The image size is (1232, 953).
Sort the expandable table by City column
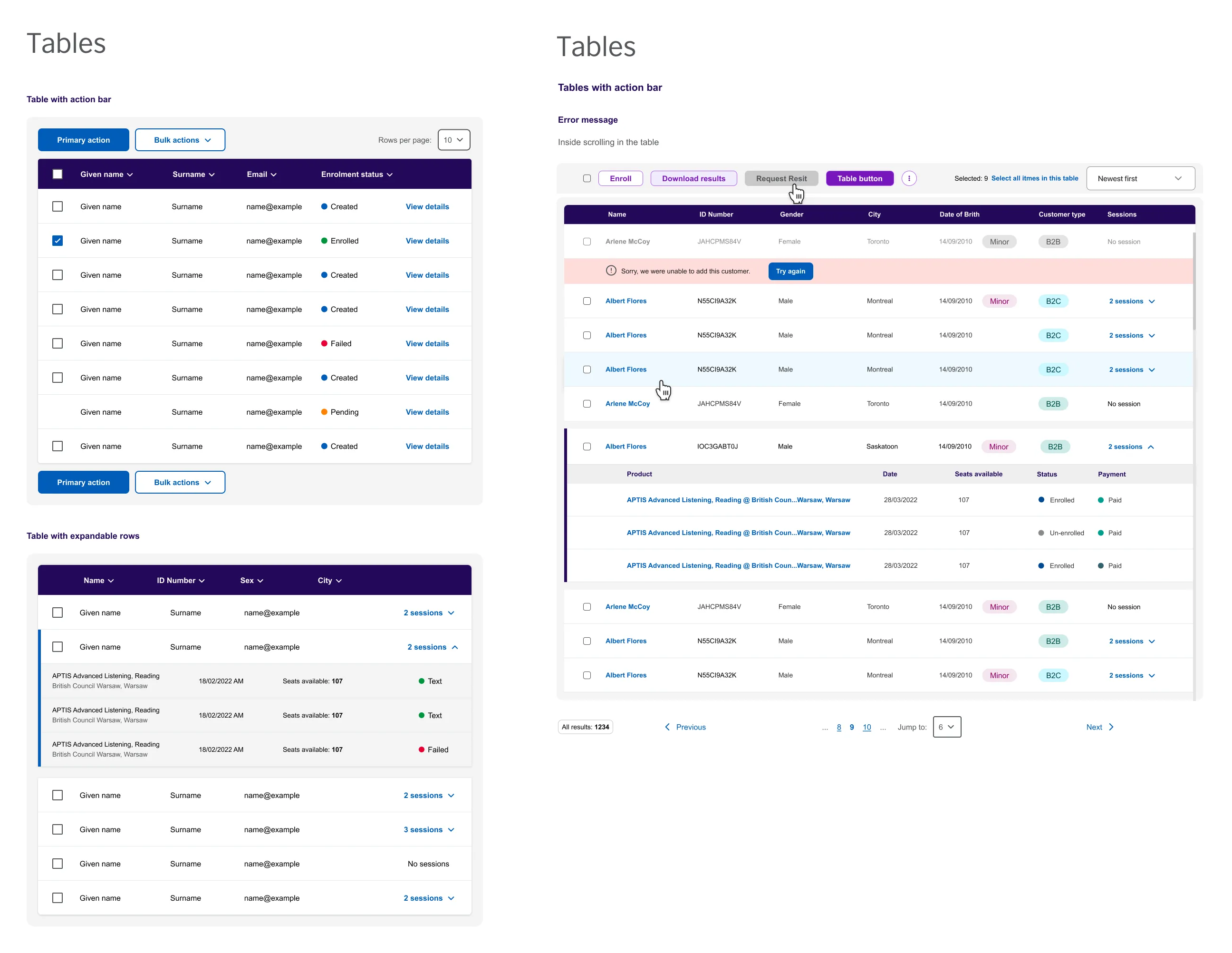click(x=329, y=580)
